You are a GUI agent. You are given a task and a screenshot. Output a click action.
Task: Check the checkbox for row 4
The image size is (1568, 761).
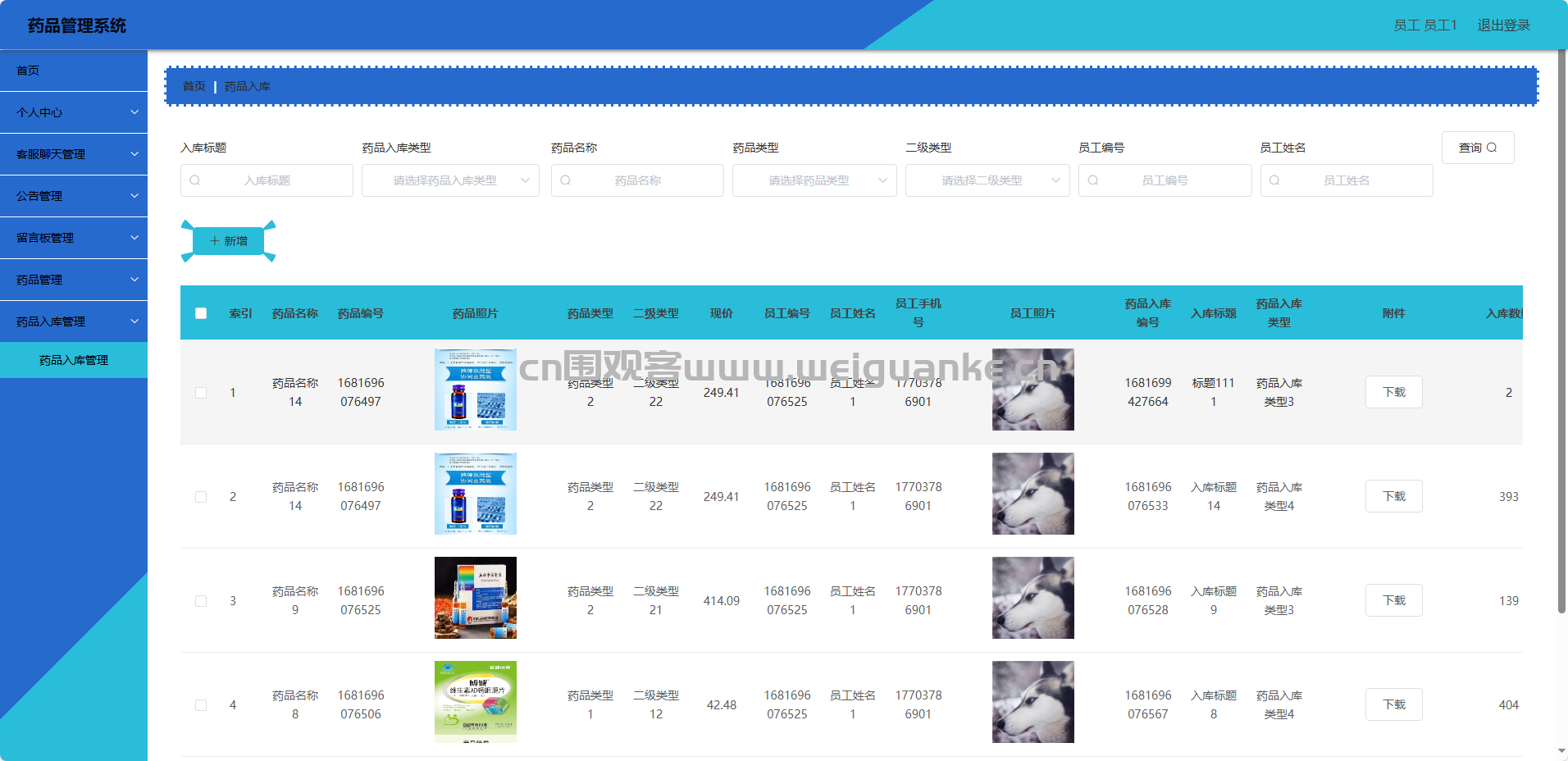[x=201, y=705]
